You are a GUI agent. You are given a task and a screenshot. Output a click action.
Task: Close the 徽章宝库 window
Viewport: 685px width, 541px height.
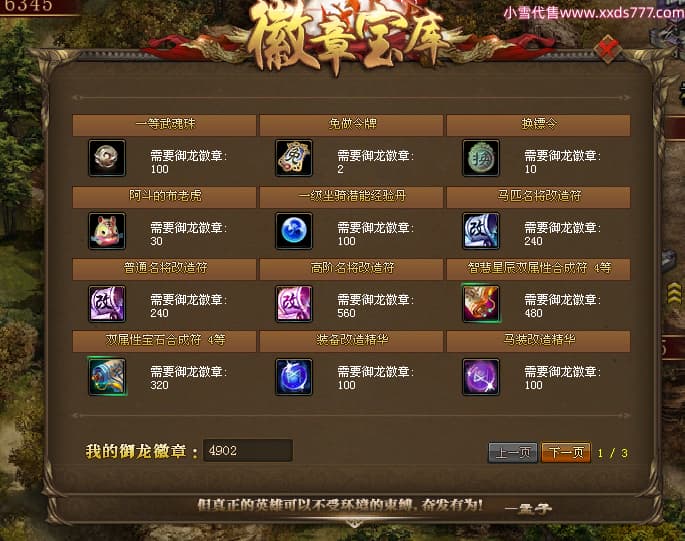pos(608,49)
